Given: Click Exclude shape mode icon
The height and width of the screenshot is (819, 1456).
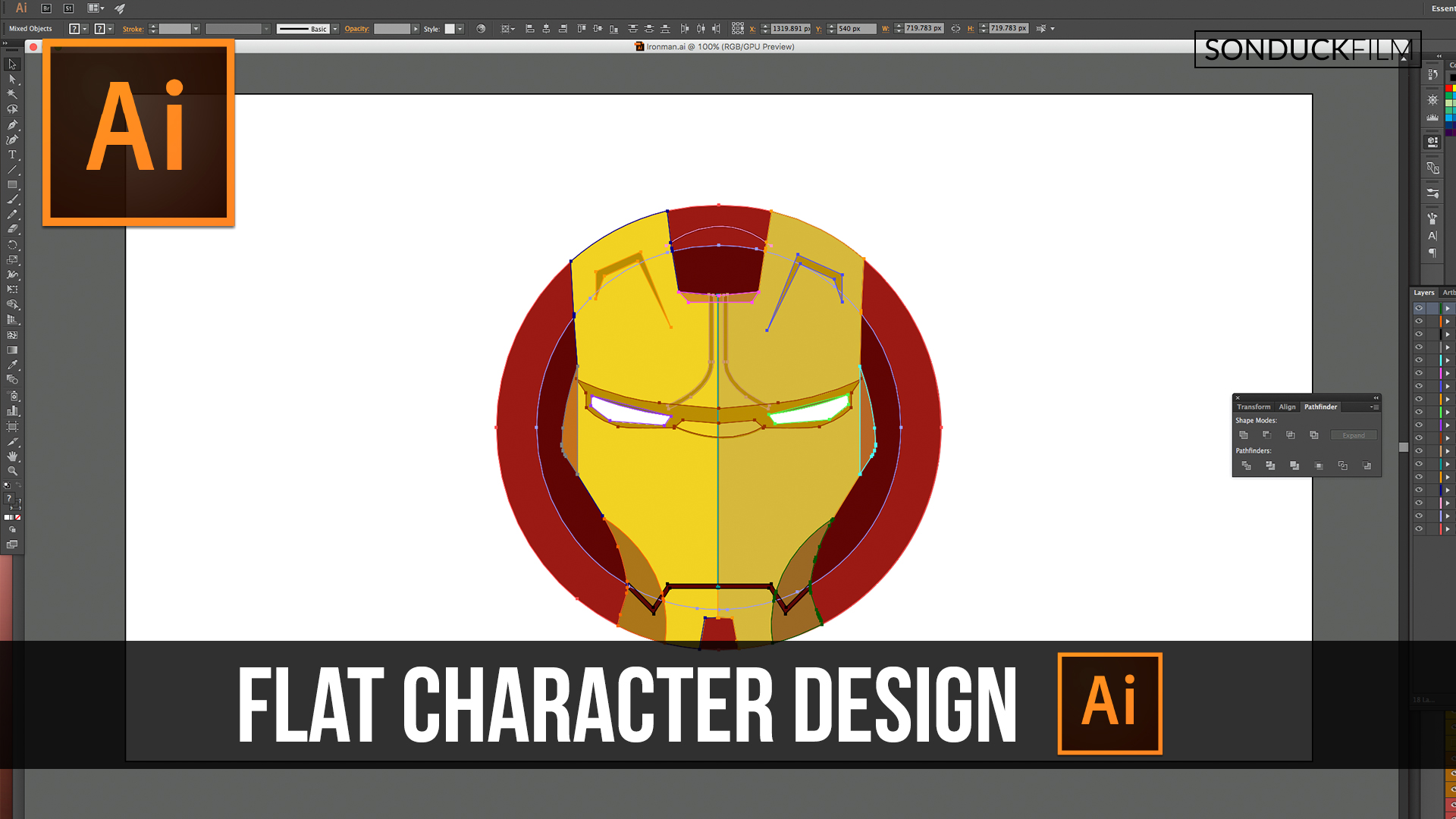Looking at the screenshot, I should point(1314,435).
